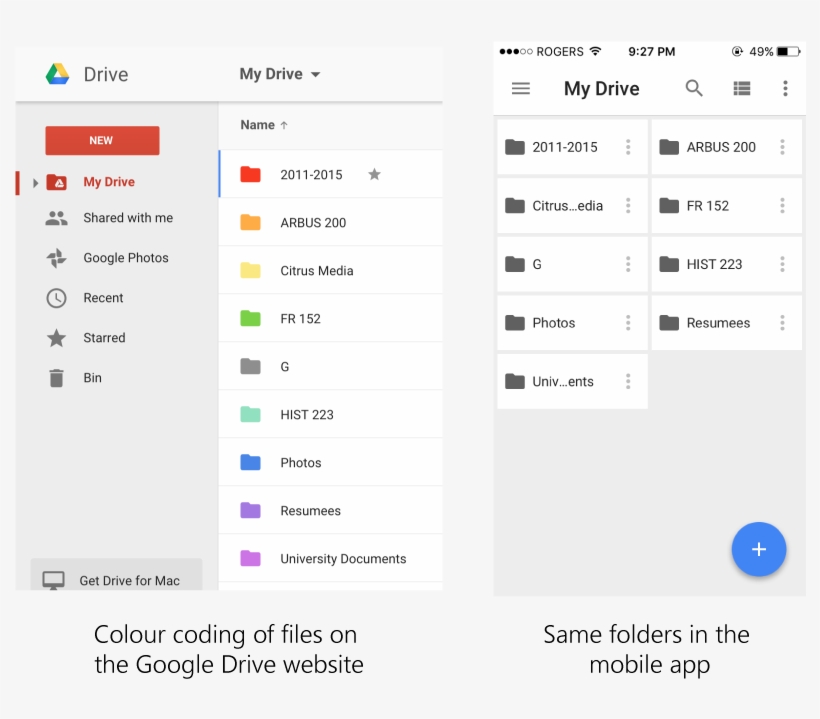Switch the mobile app to list view
Viewport: 820px width, 719px height.
[x=742, y=88]
